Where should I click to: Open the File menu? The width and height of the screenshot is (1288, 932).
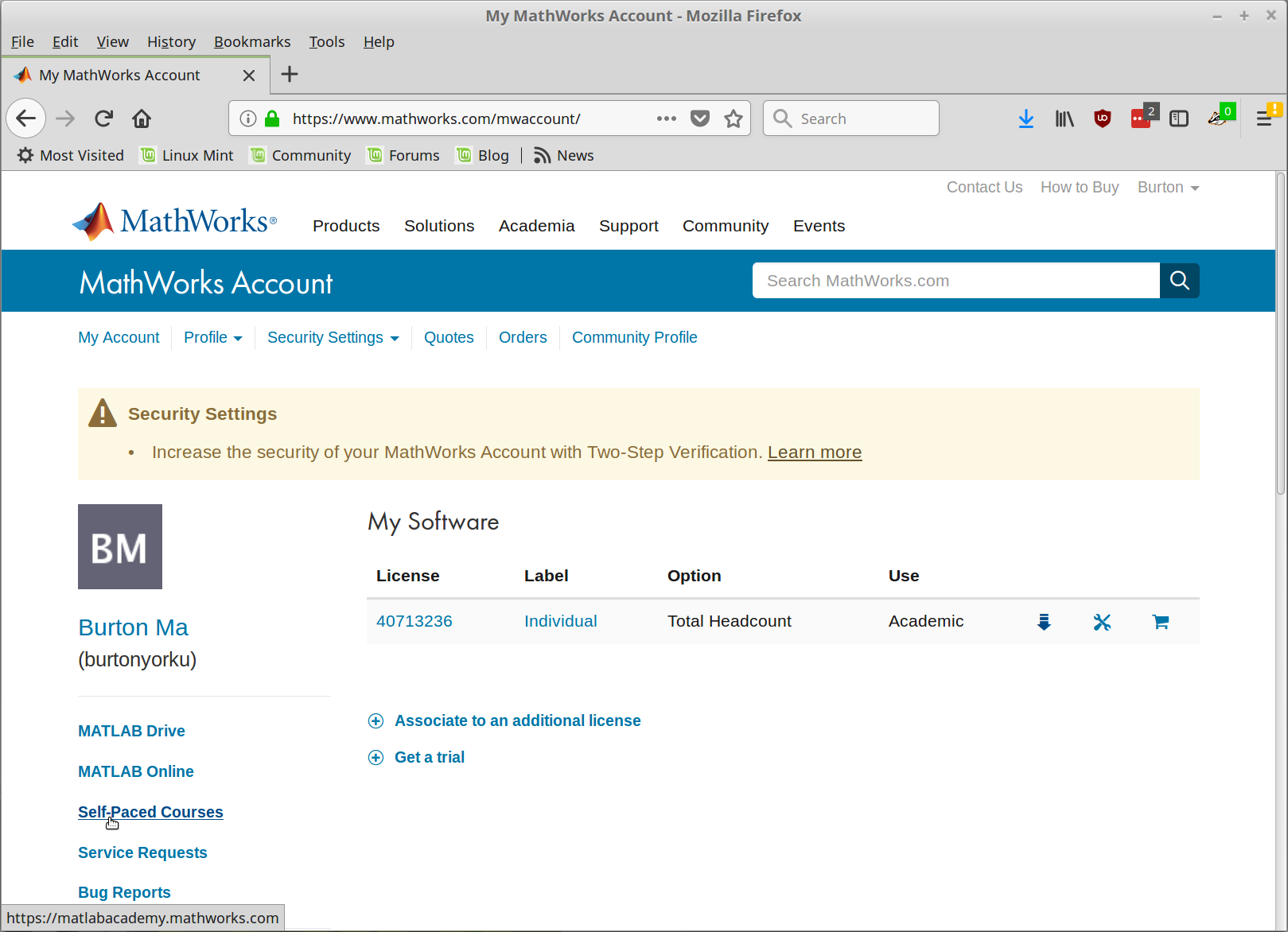click(22, 41)
